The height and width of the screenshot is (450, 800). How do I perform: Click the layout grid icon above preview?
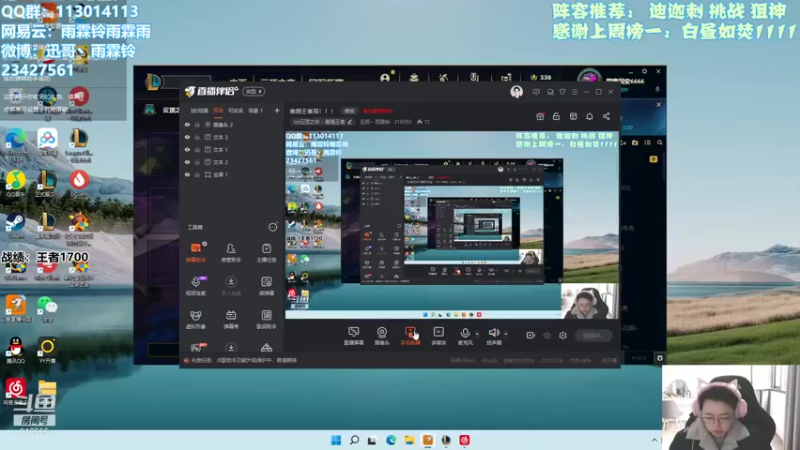573,116
